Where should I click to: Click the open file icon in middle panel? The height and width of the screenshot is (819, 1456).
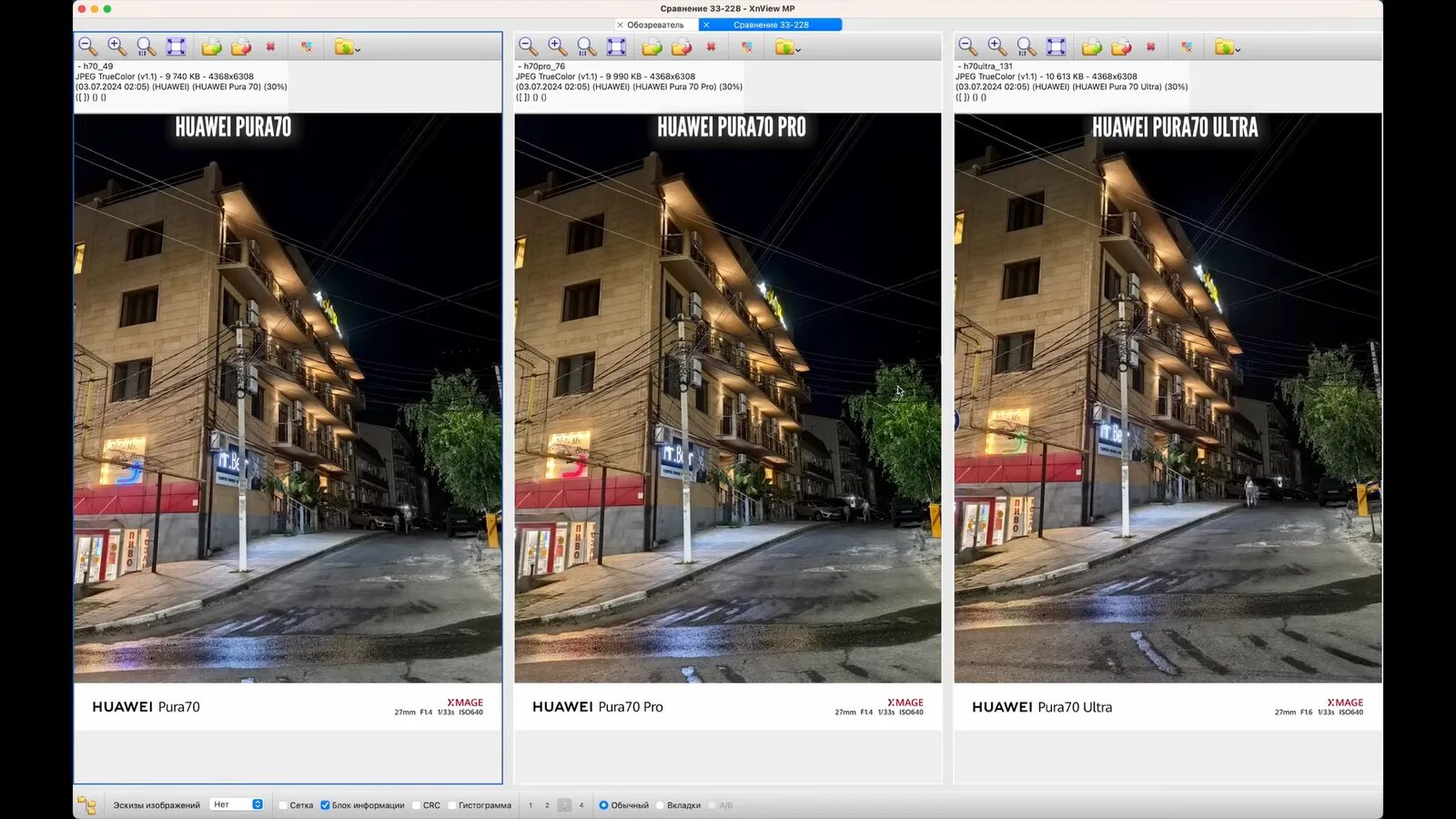652,46
